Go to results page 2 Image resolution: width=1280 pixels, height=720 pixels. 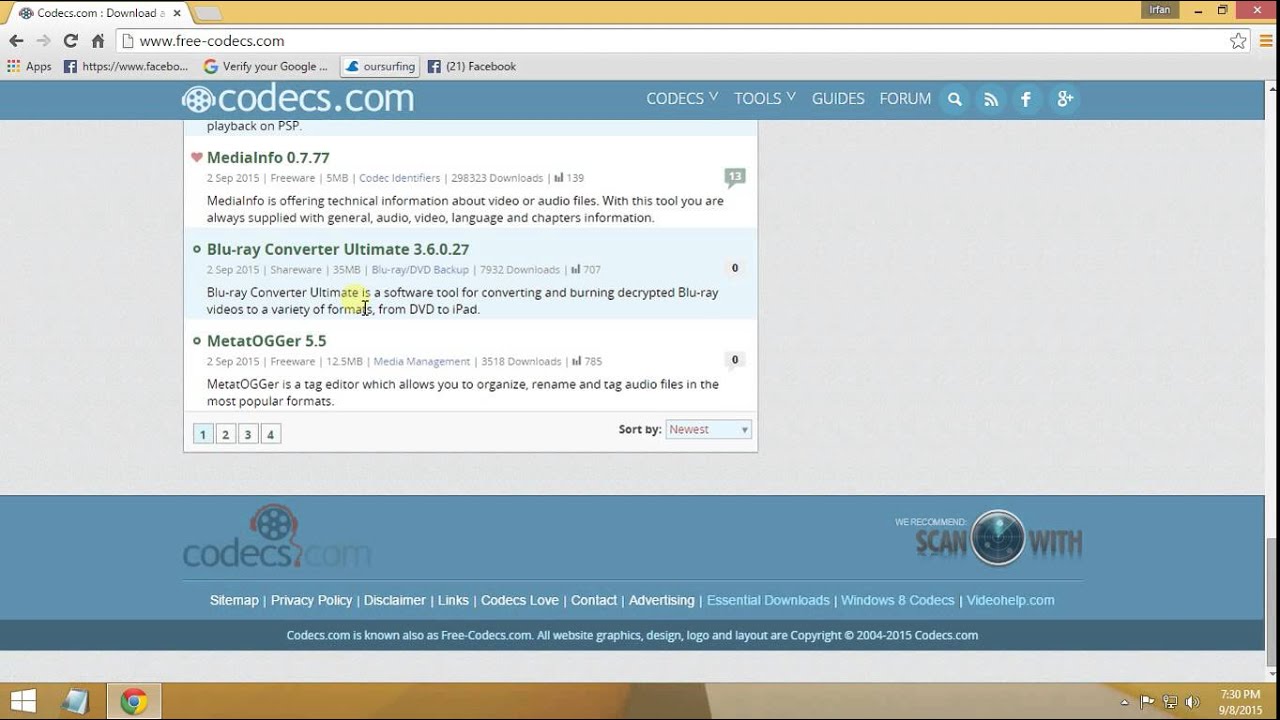226,434
